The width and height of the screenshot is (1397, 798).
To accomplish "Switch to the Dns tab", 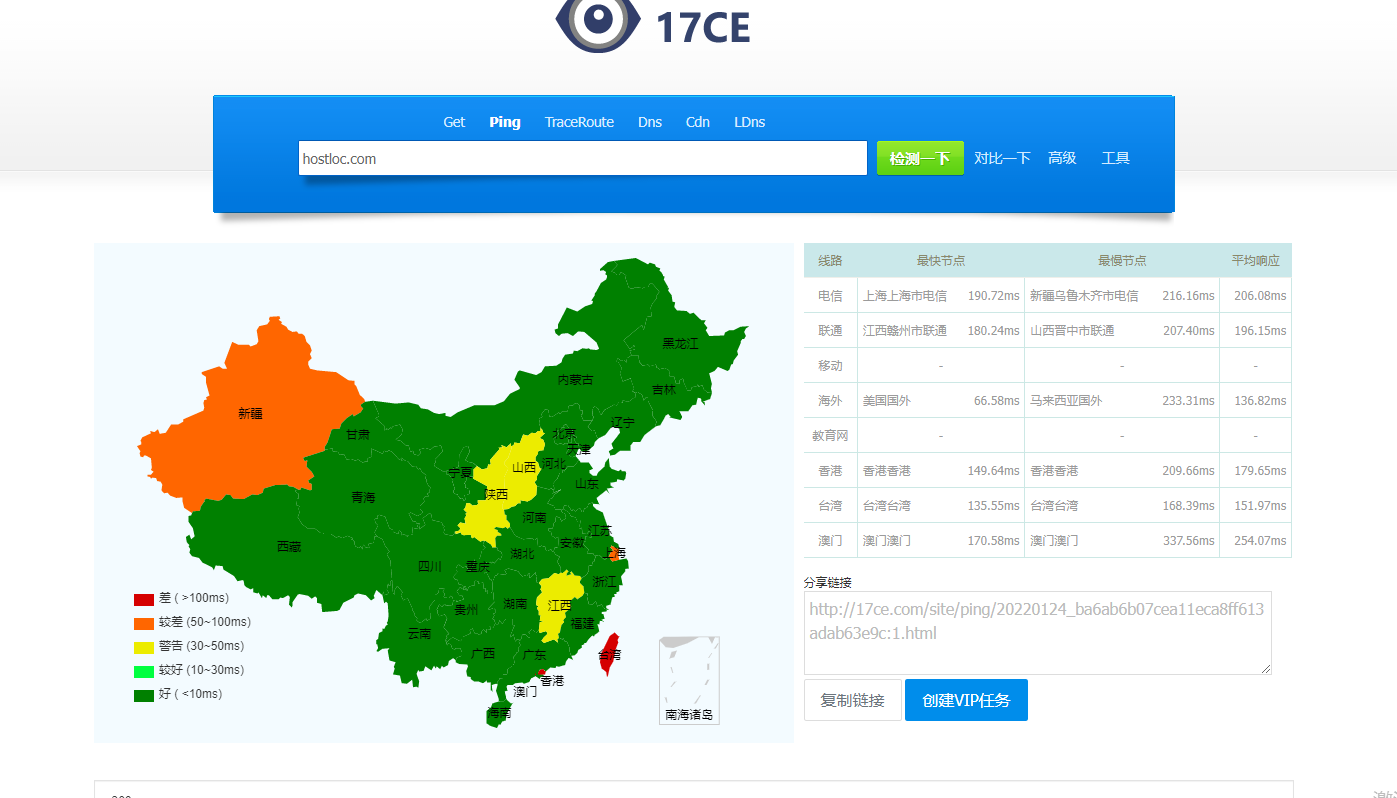I will (650, 122).
